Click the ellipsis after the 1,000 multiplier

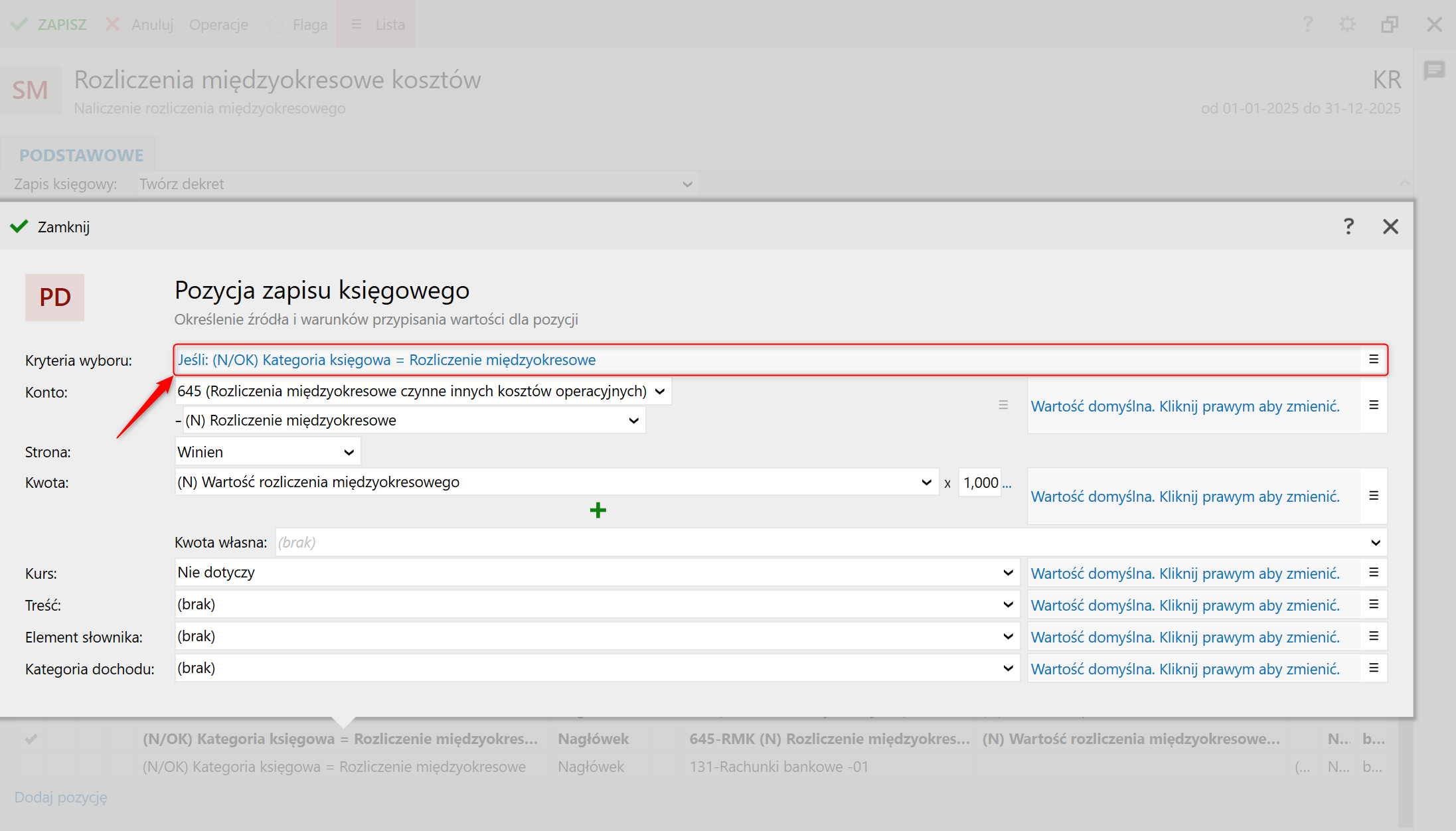(x=1007, y=483)
